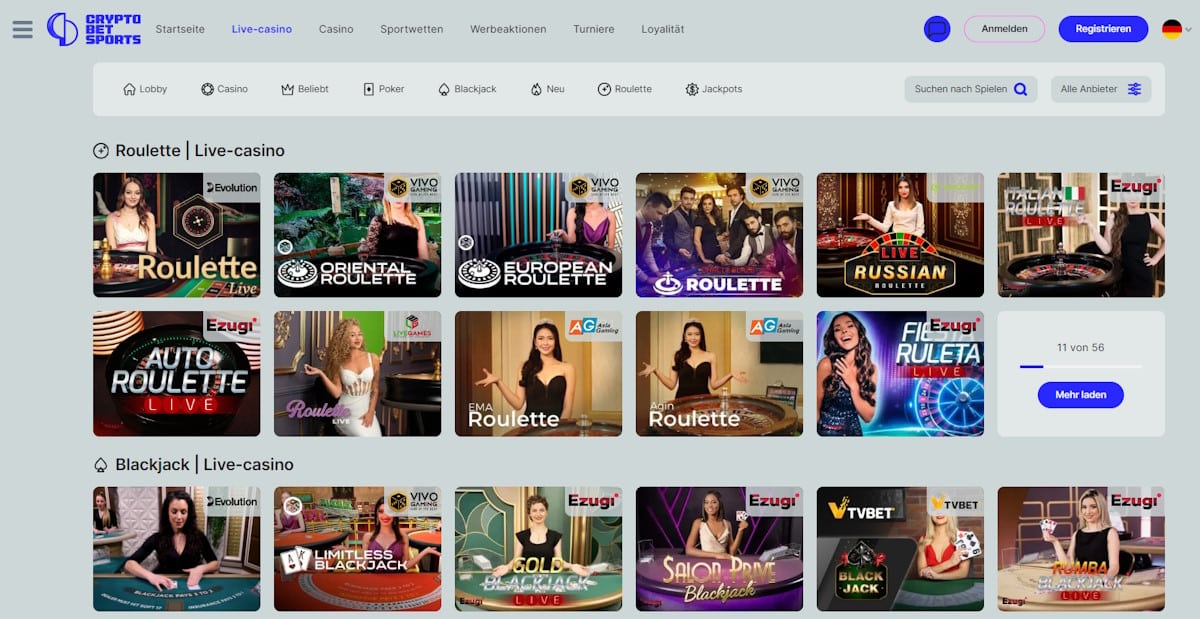Click the Crypto Bet Sports logo
Screen dimensions: 1200x619
click(94, 29)
